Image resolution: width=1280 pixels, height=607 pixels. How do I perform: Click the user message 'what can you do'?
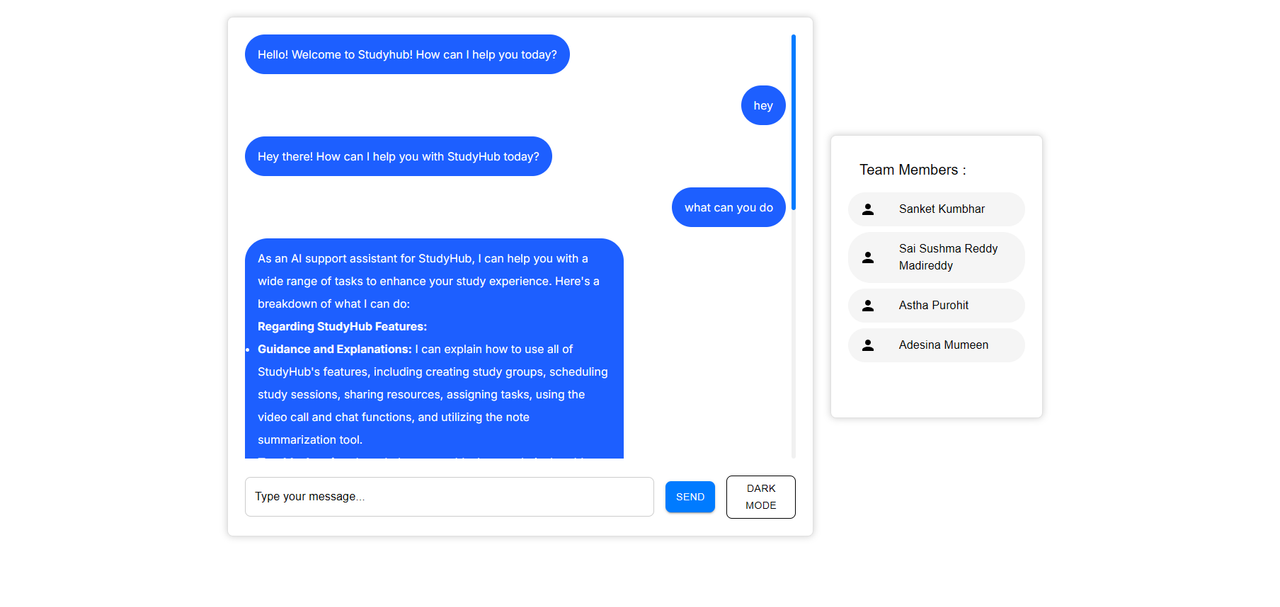coord(729,207)
